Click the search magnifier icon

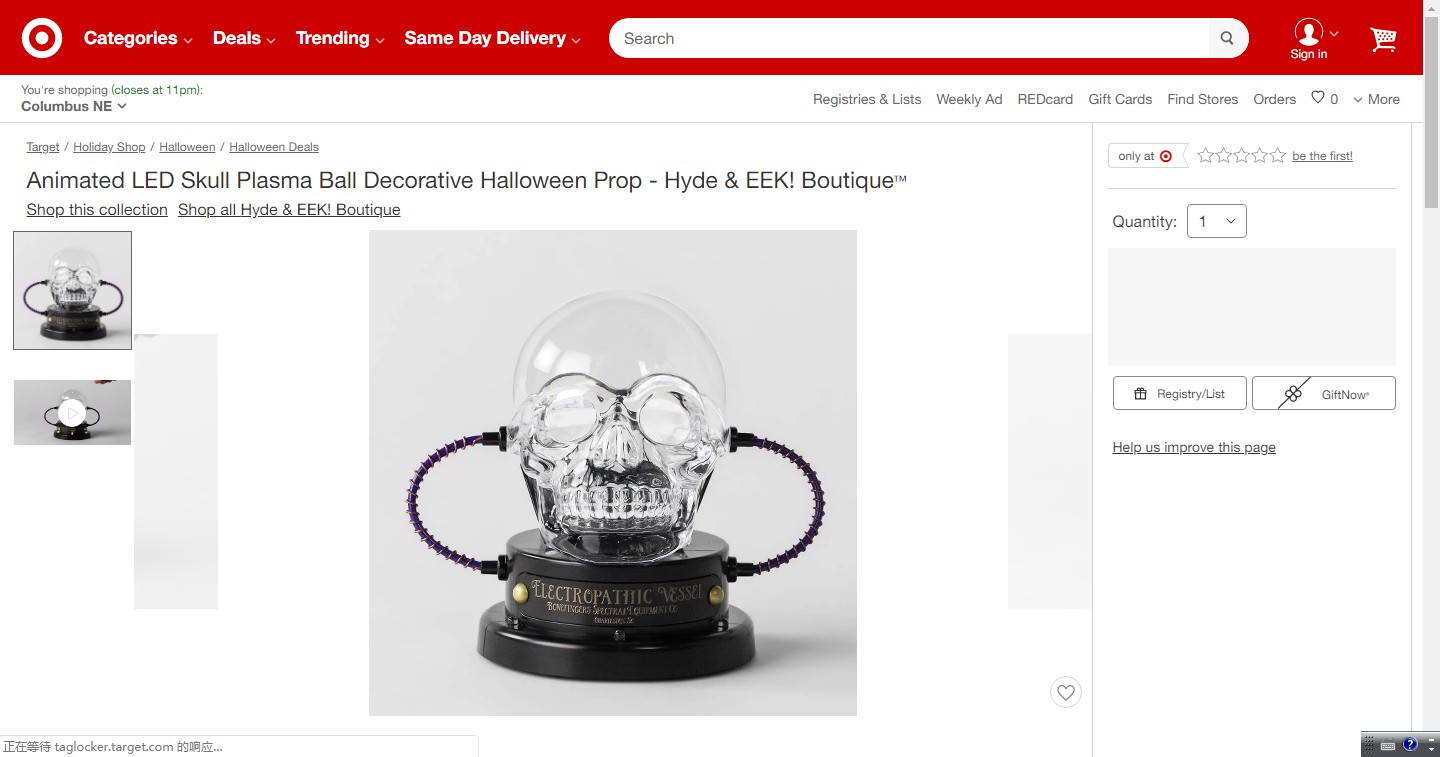(1227, 38)
